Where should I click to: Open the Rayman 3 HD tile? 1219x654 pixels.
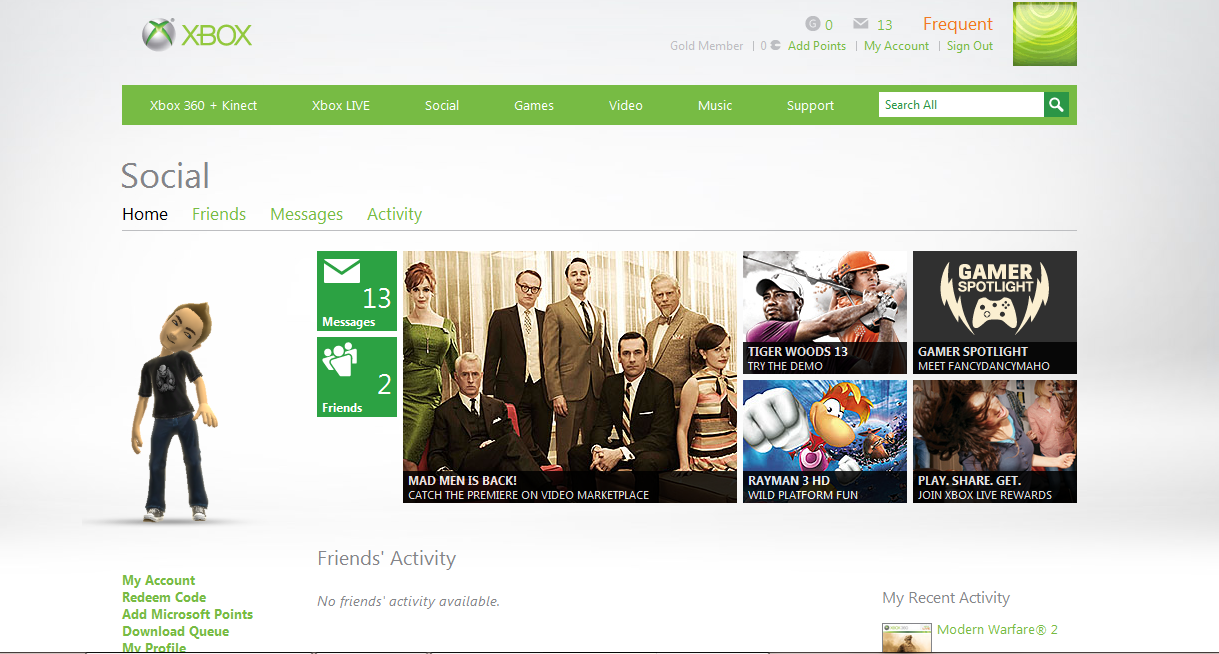pos(825,441)
